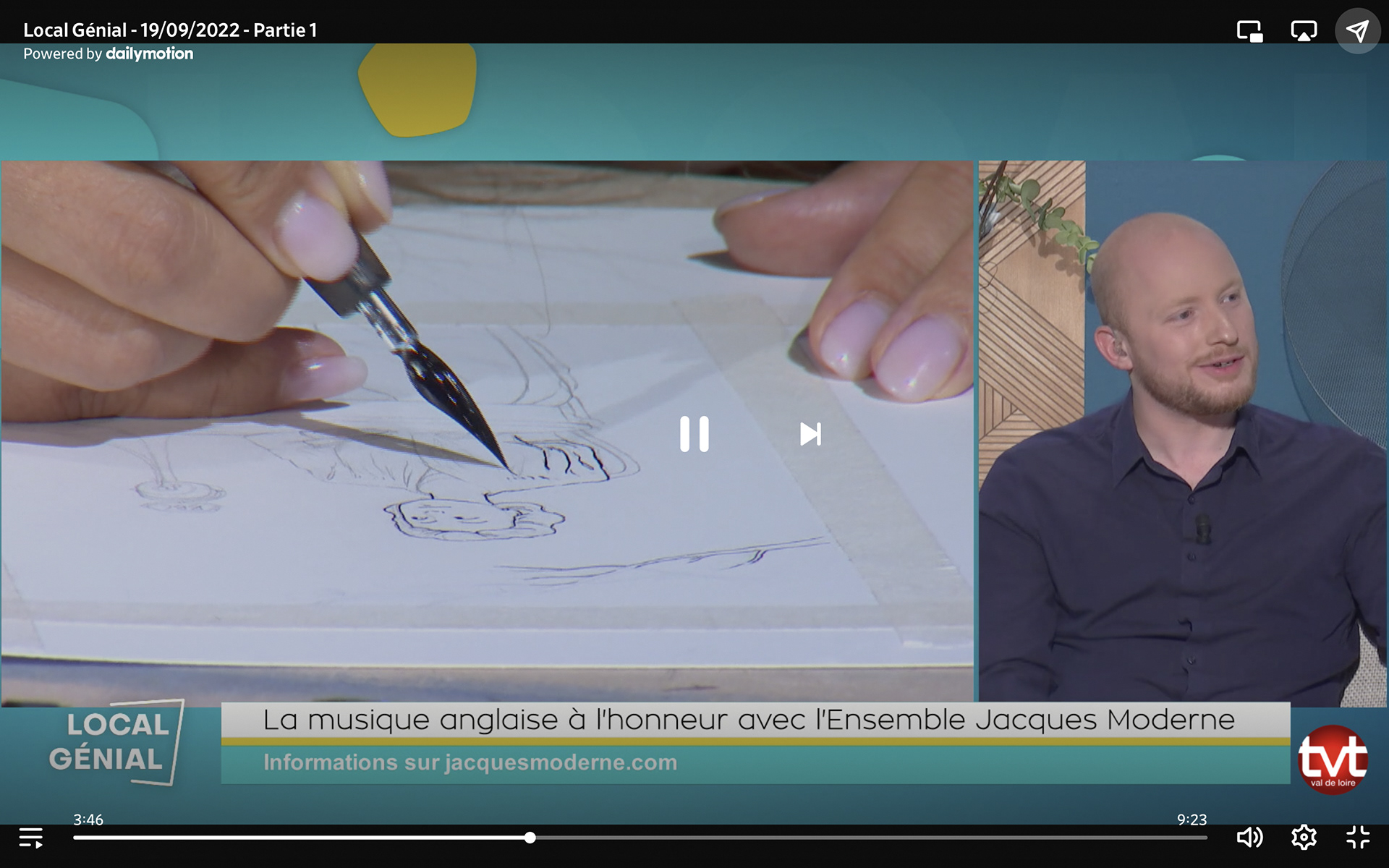Click the 3:46 elapsed time label
This screenshot has height=868, width=1389.
tap(88, 820)
